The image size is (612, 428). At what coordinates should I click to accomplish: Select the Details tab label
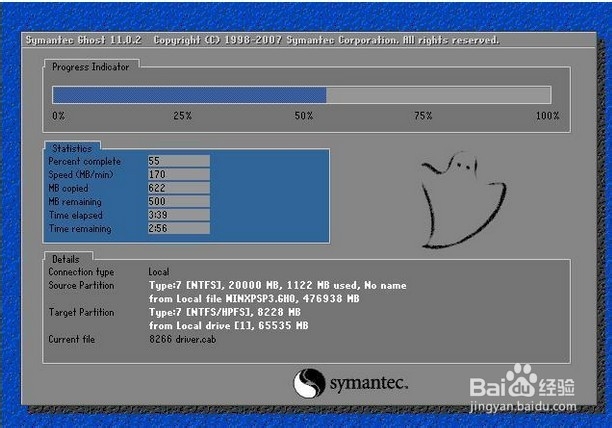click(x=66, y=259)
